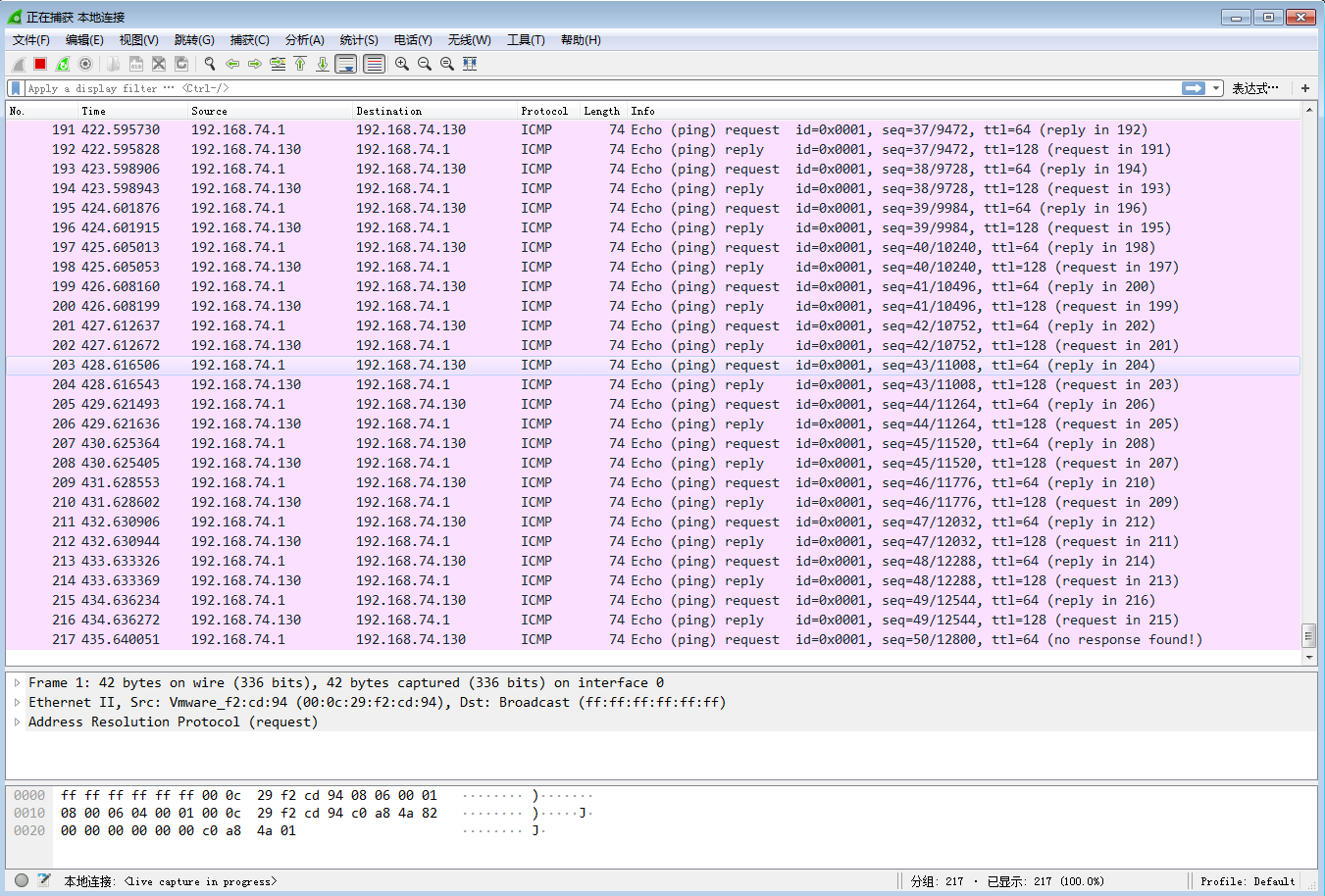Click the close capture file icon
This screenshot has width=1325, height=896.
point(159,64)
